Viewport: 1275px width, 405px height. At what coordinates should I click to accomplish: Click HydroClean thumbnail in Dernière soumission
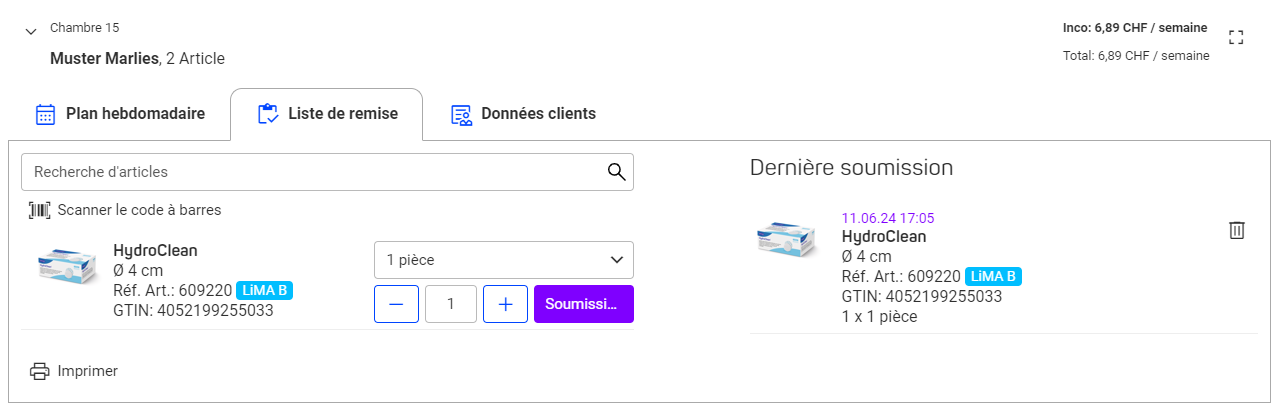coord(787,238)
